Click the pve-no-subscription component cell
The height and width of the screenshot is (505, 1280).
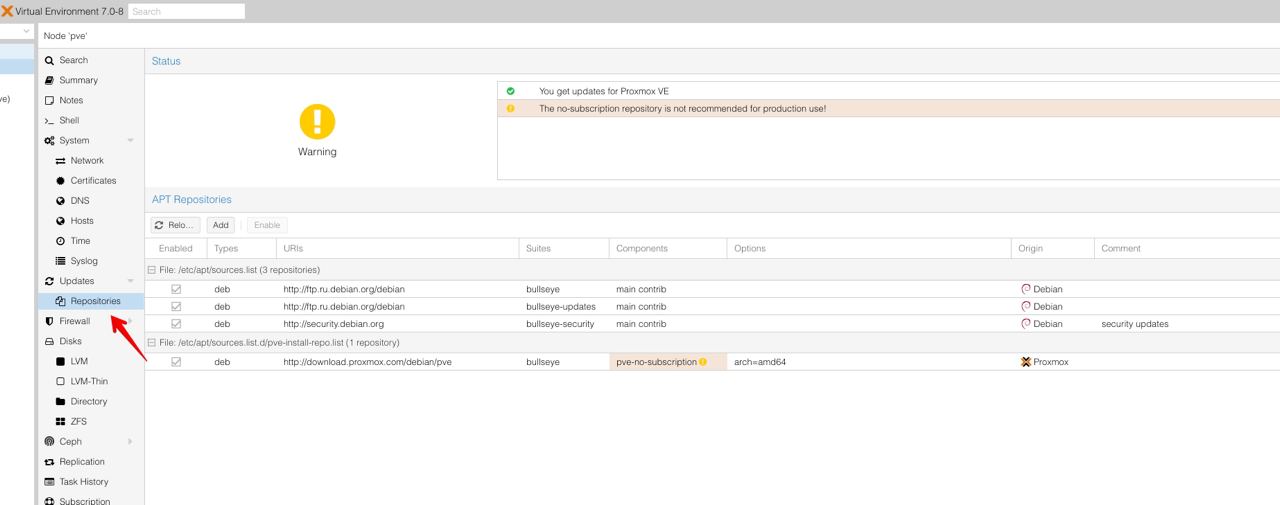668,362
